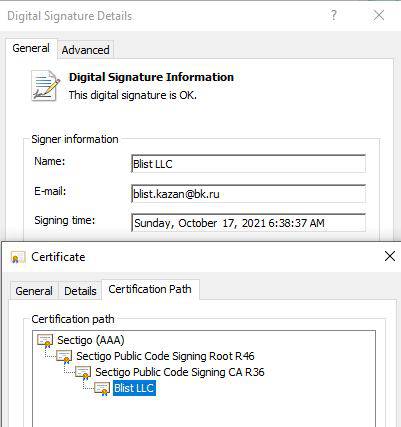
Task: Select Sectigo (AAA) in certification path
Action: (x=91, y=340)
